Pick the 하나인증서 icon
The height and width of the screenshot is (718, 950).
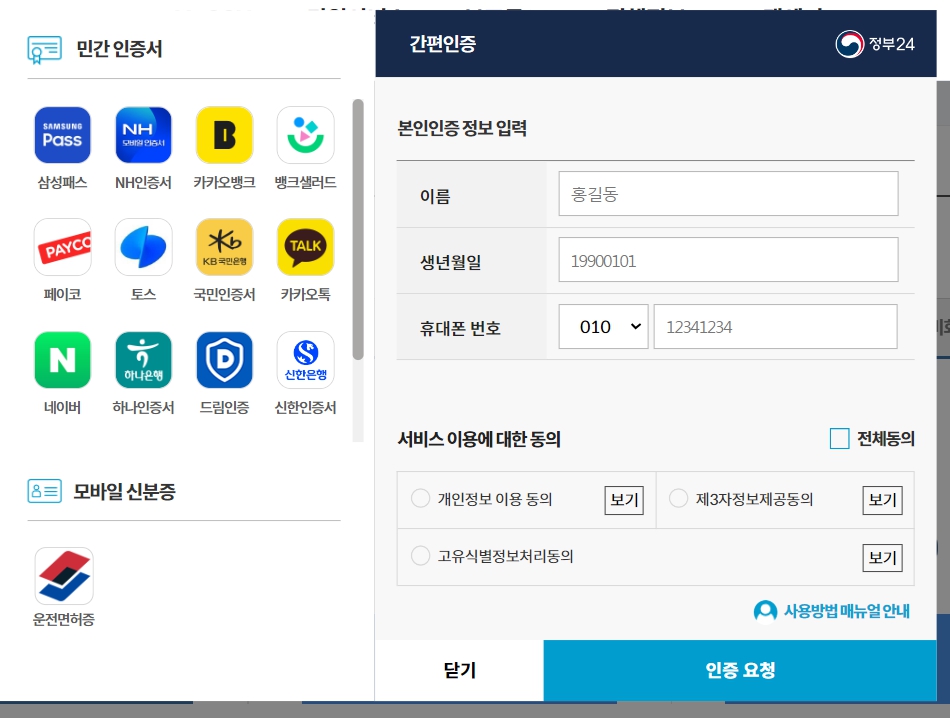coord(144,360)
